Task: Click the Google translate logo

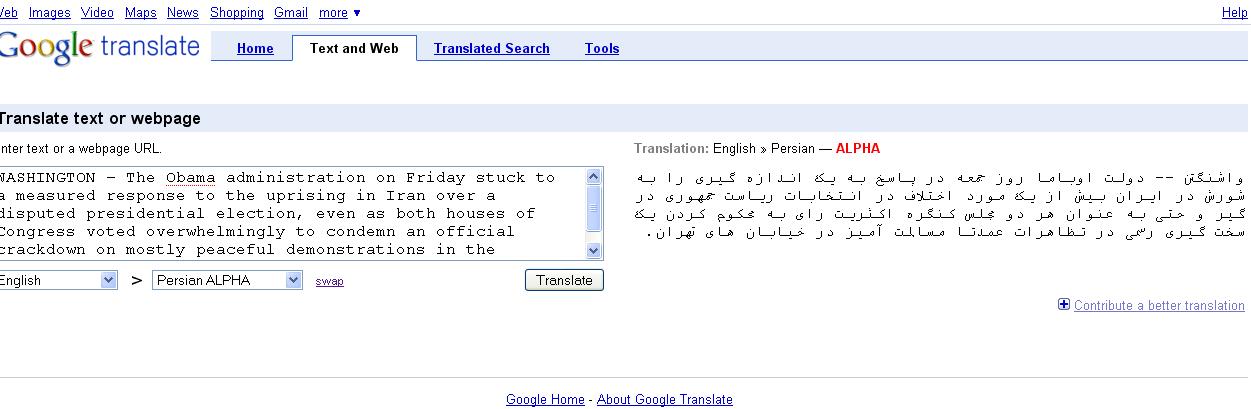Action: [x=99, y=47]
